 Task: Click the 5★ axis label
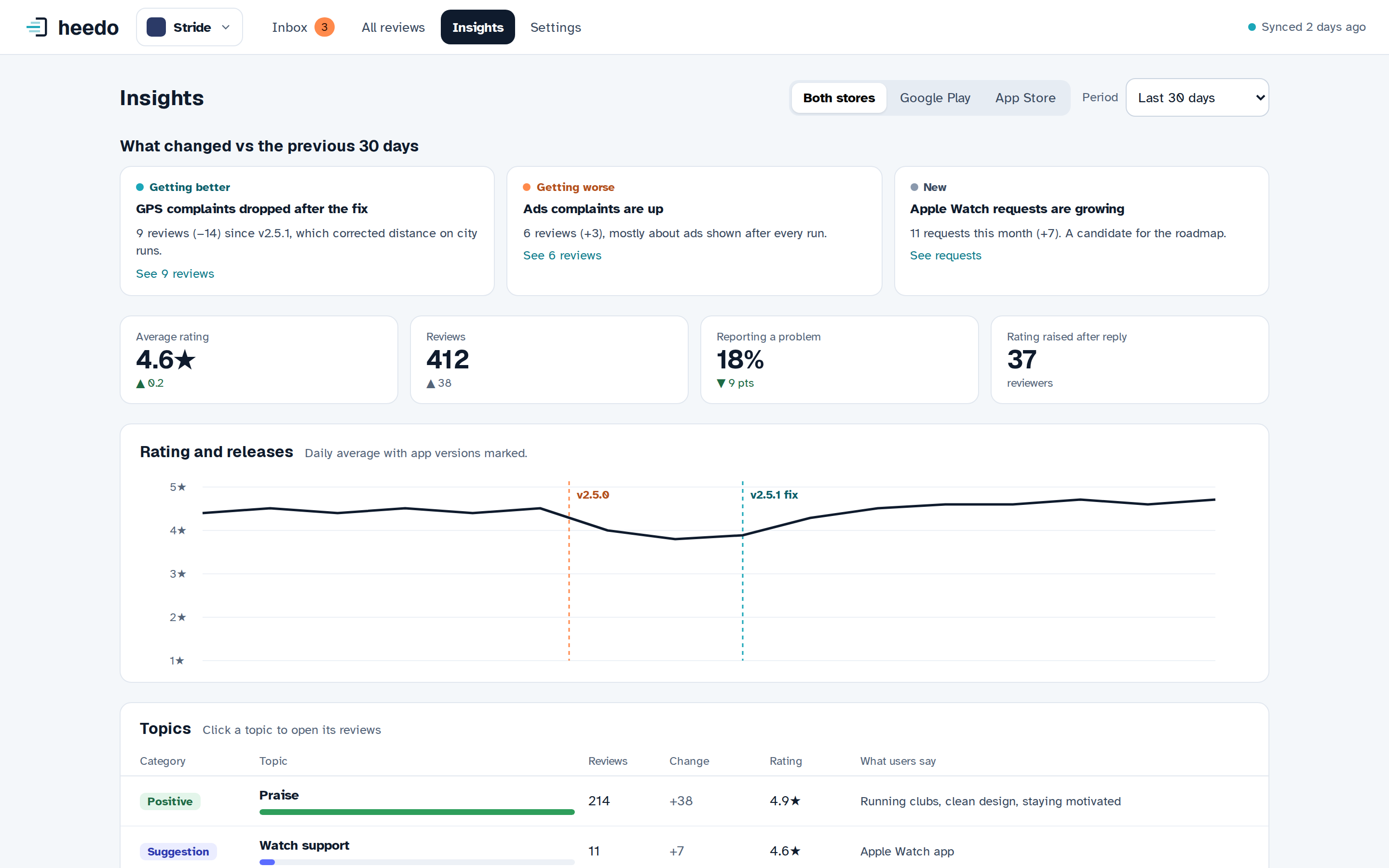178,488
